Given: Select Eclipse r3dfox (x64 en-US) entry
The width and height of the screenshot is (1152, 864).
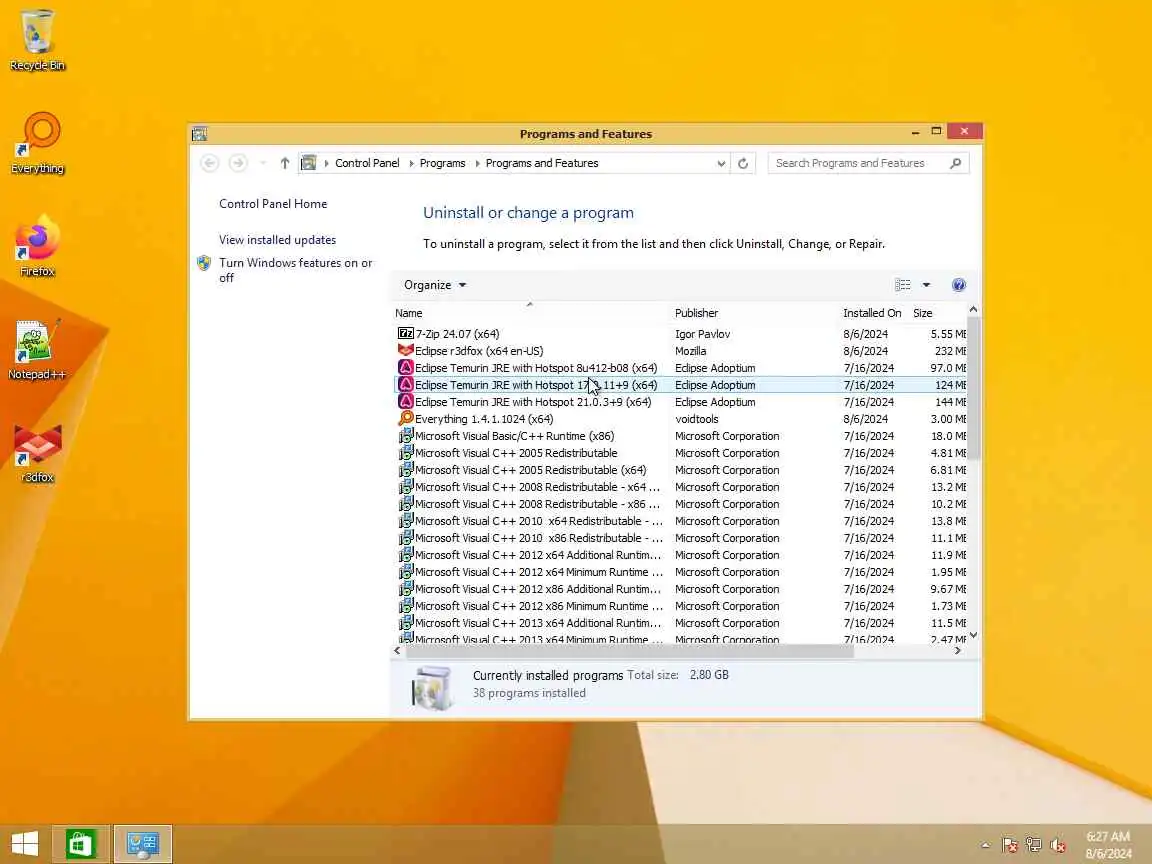Looking at the screenshot, I should (x=680, y=351).
